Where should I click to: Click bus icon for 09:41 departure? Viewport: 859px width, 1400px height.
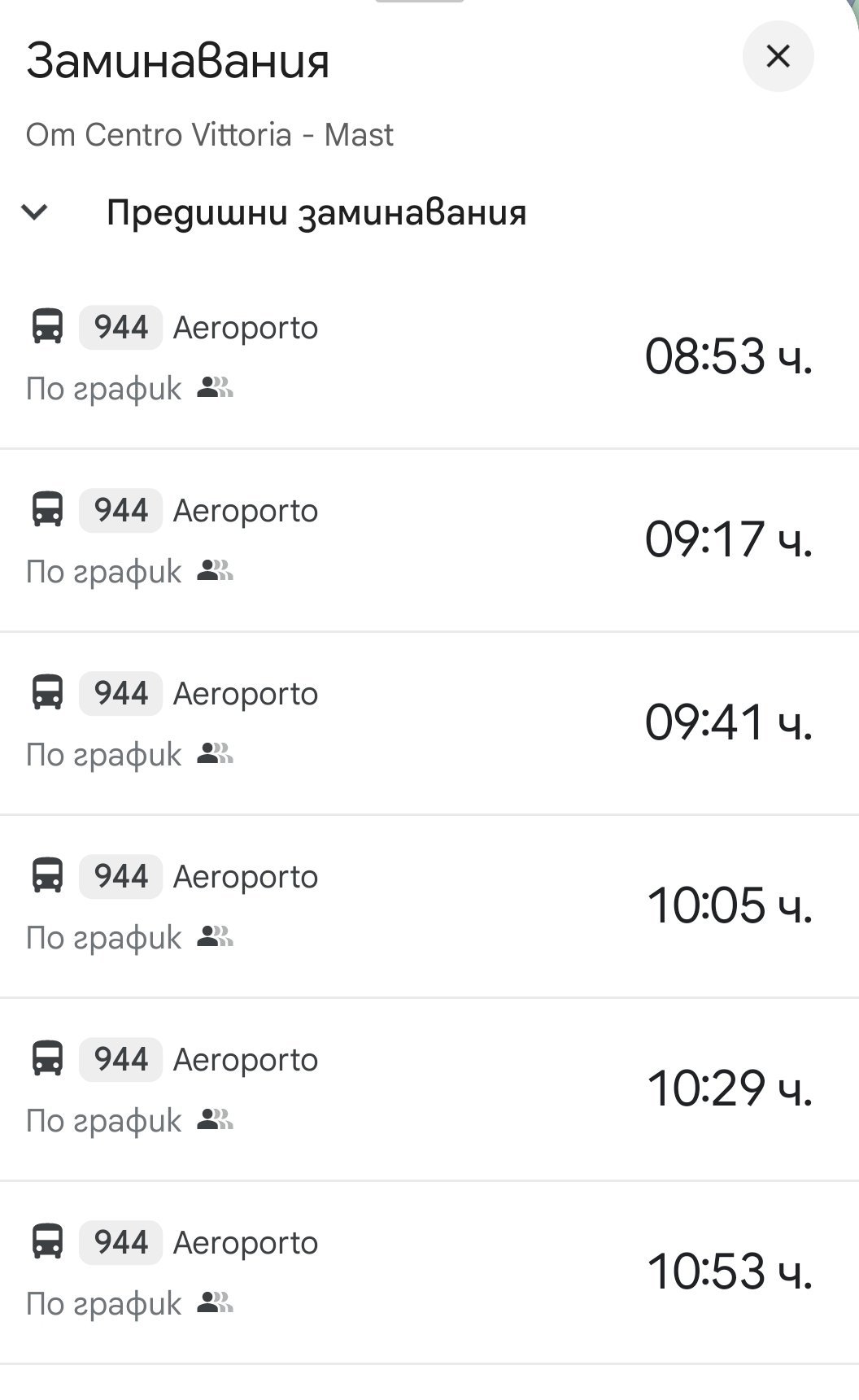[47, 693]
